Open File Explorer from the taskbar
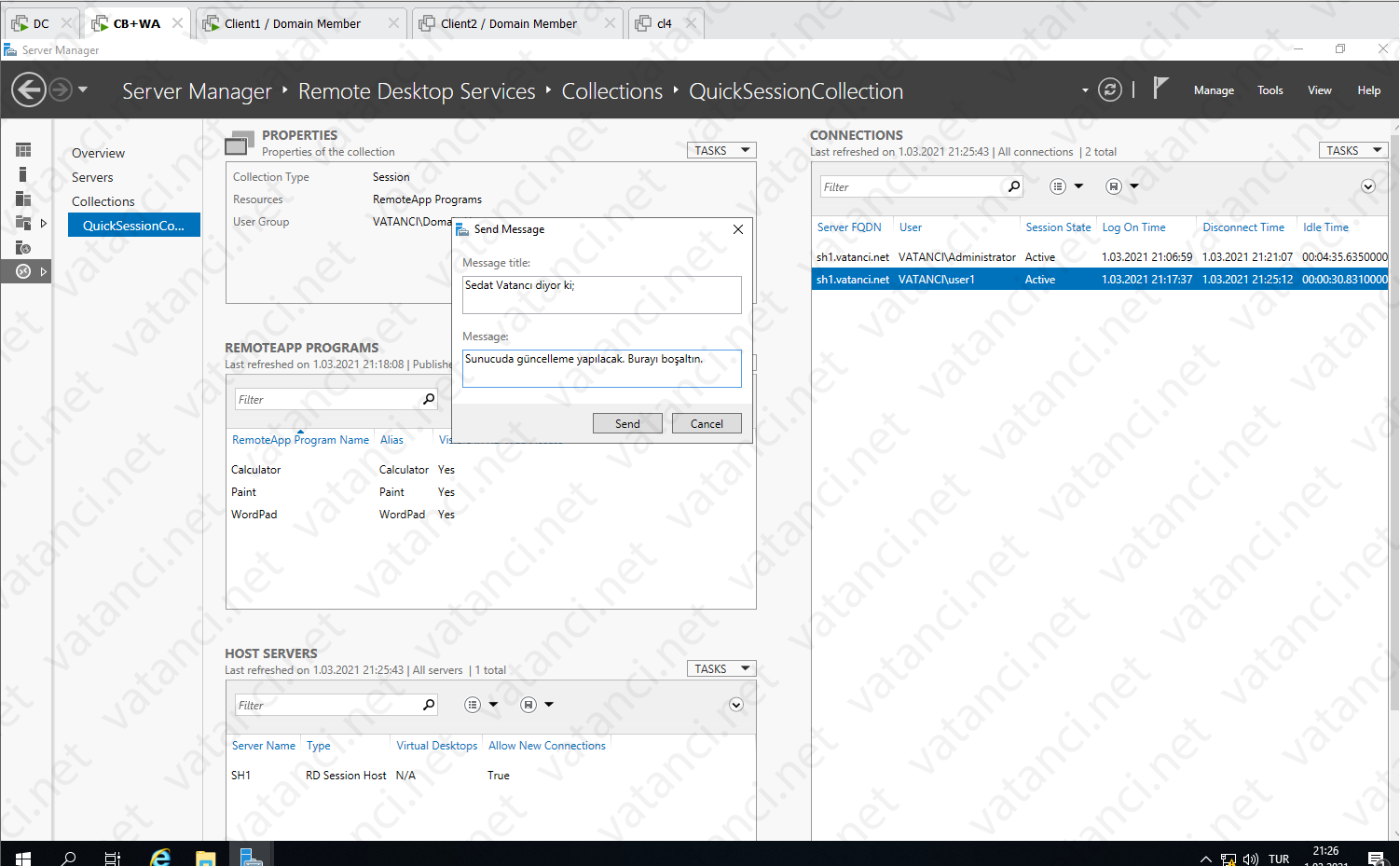The height and width of the screenshot is (866, 1400). tap(206, 857)
